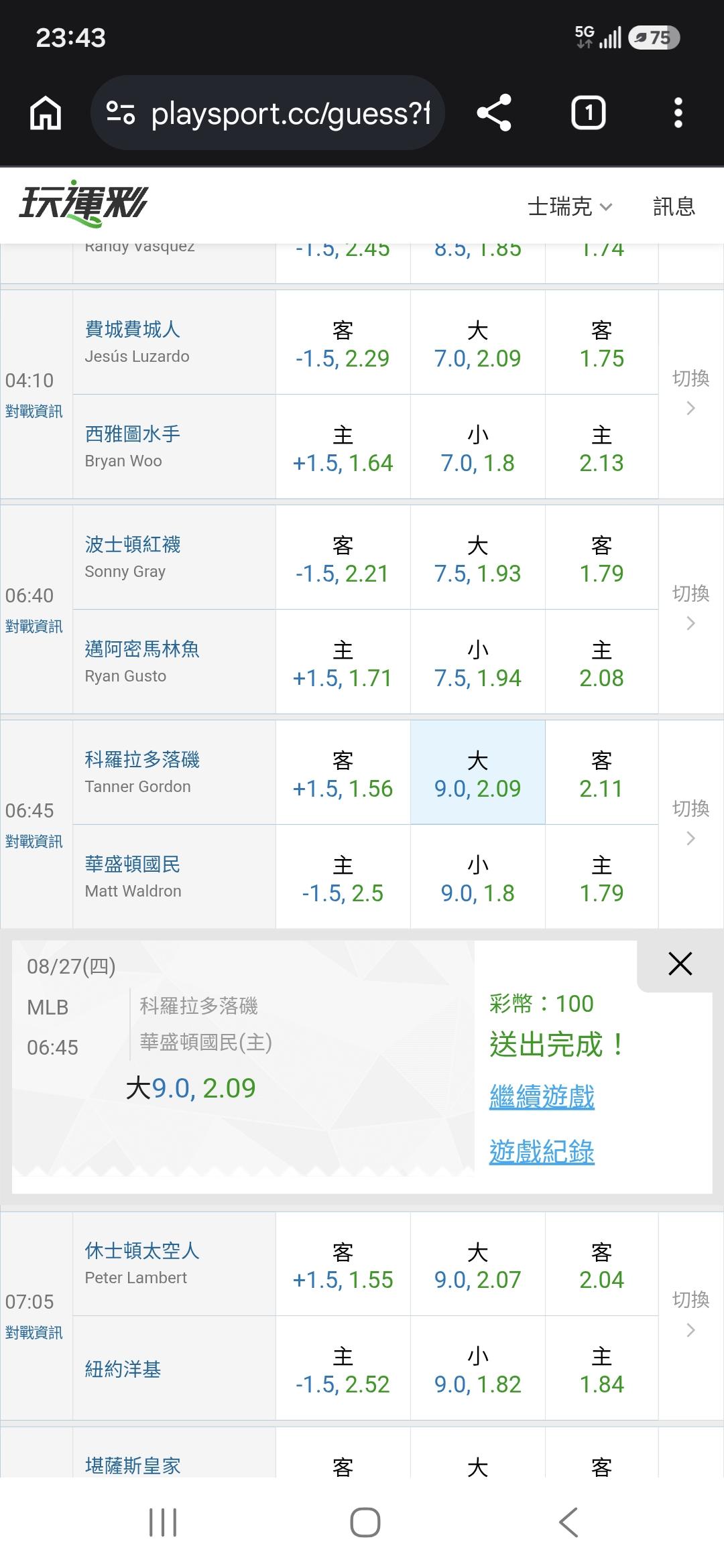Open the tab switcher showing 1 tab
724x1568 pixels.
589,113
